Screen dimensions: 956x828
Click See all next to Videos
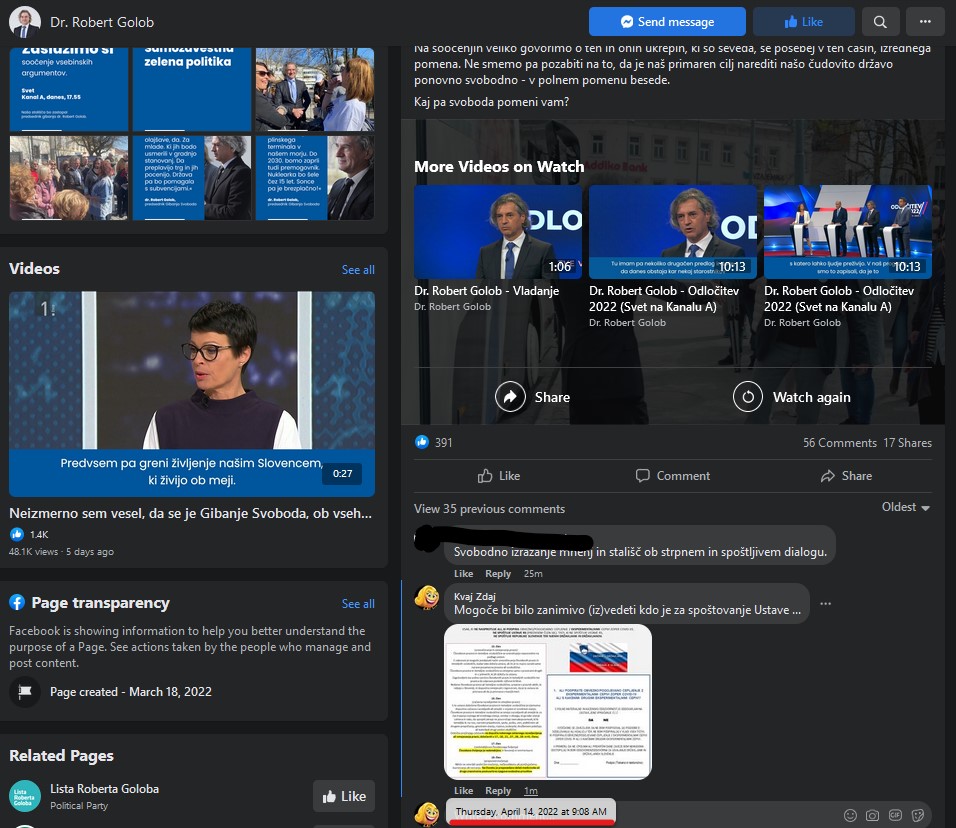coord(358,270)
